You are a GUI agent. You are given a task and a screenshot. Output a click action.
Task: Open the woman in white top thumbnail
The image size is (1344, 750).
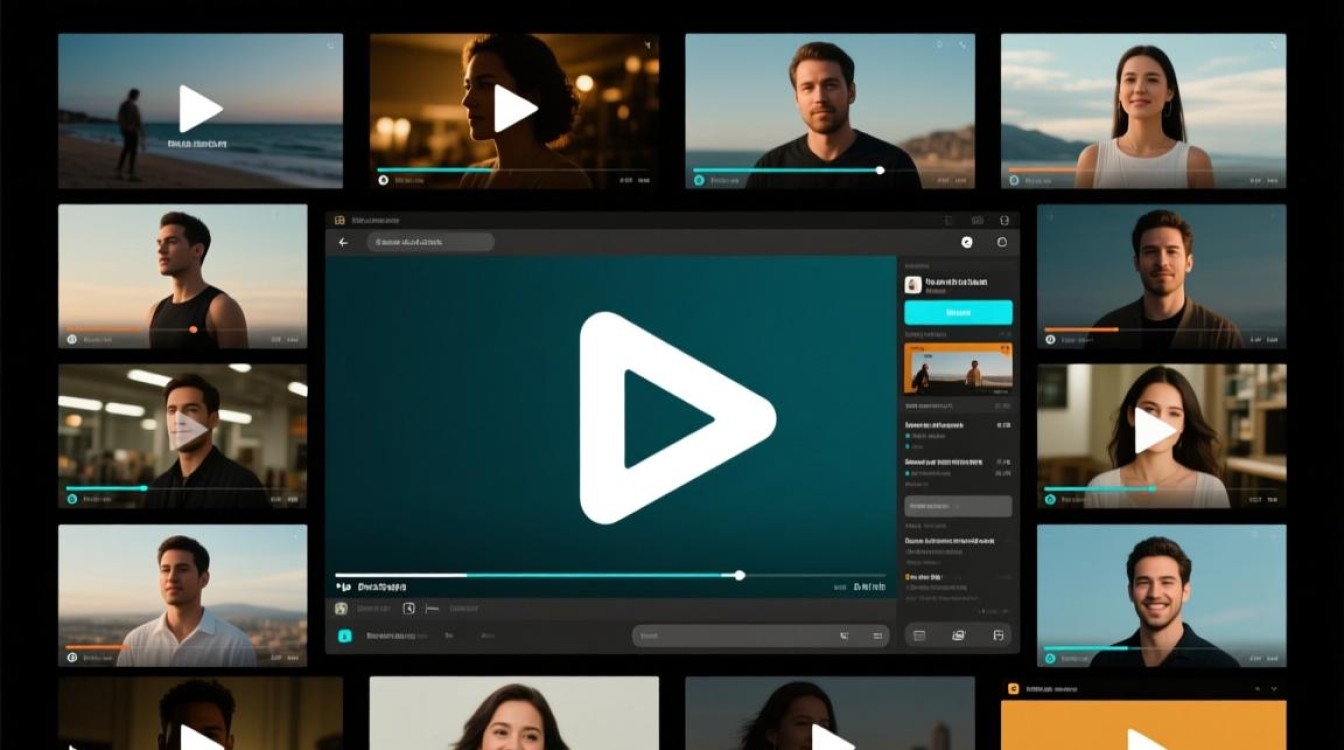[1143, 111]
